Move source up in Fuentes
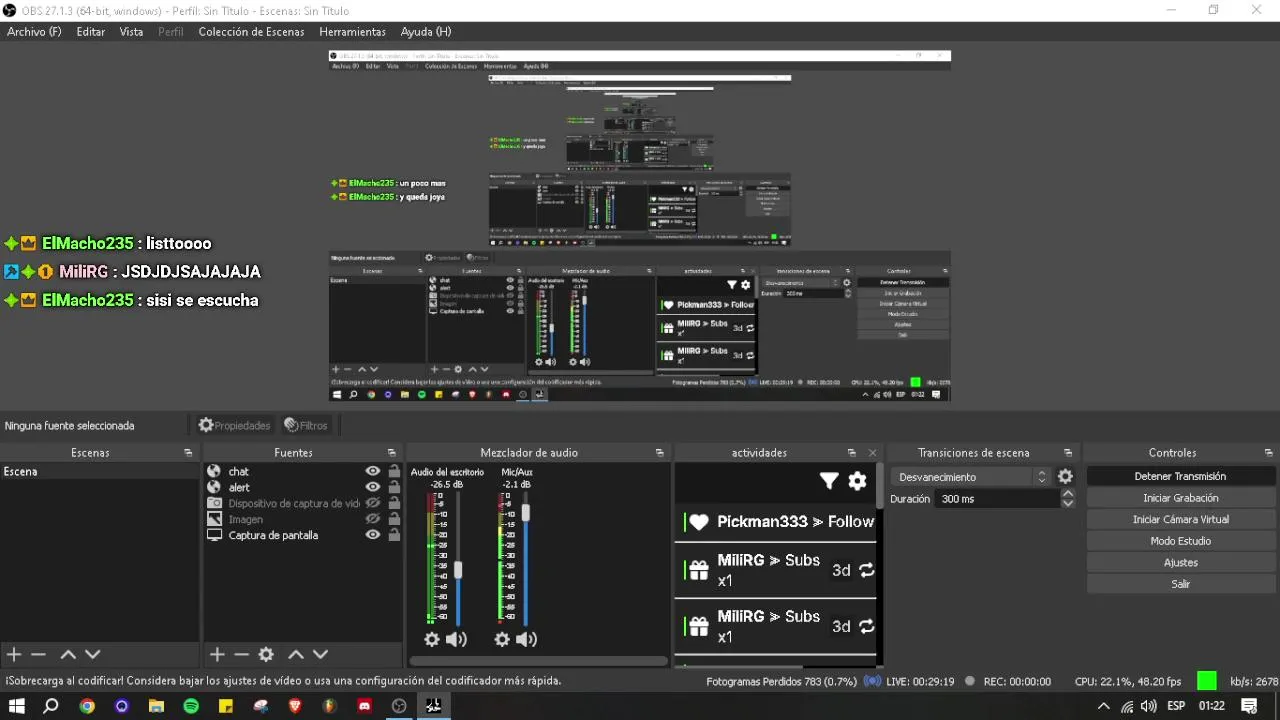This screenshot has height=720, width=1280. [296, 654]
